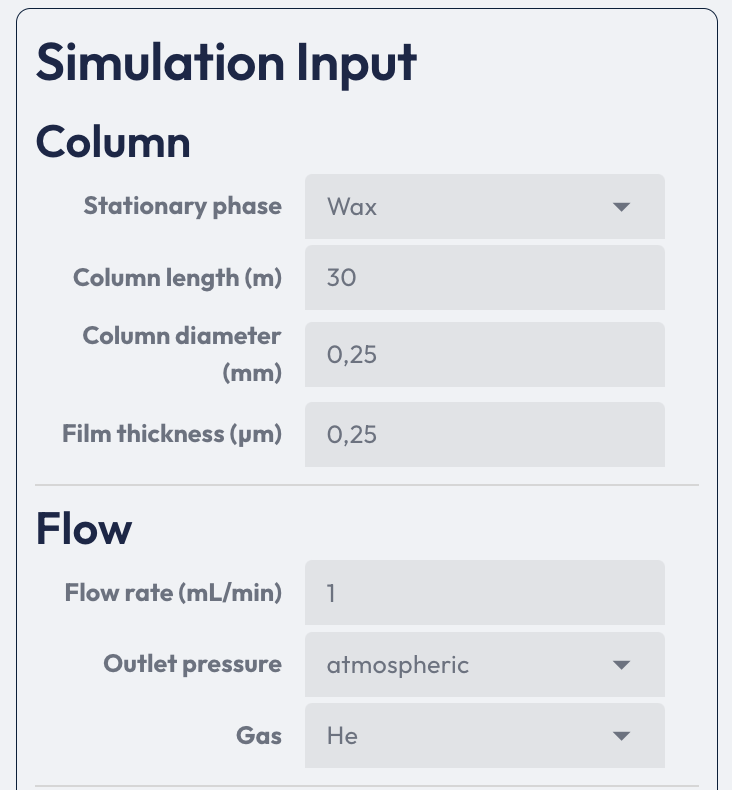Select the 'He' gas value text
This screenshot has width=732, height=790.
point(342,736)
